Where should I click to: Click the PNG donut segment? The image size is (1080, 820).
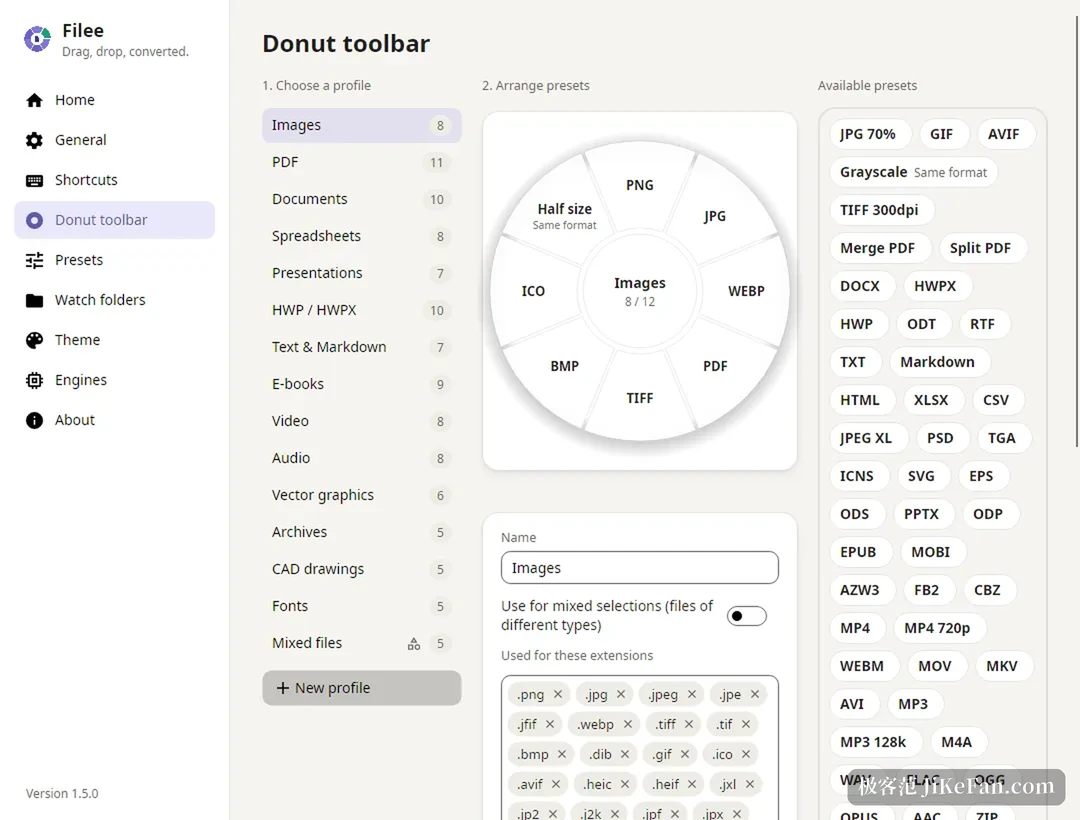pos(640,185)
